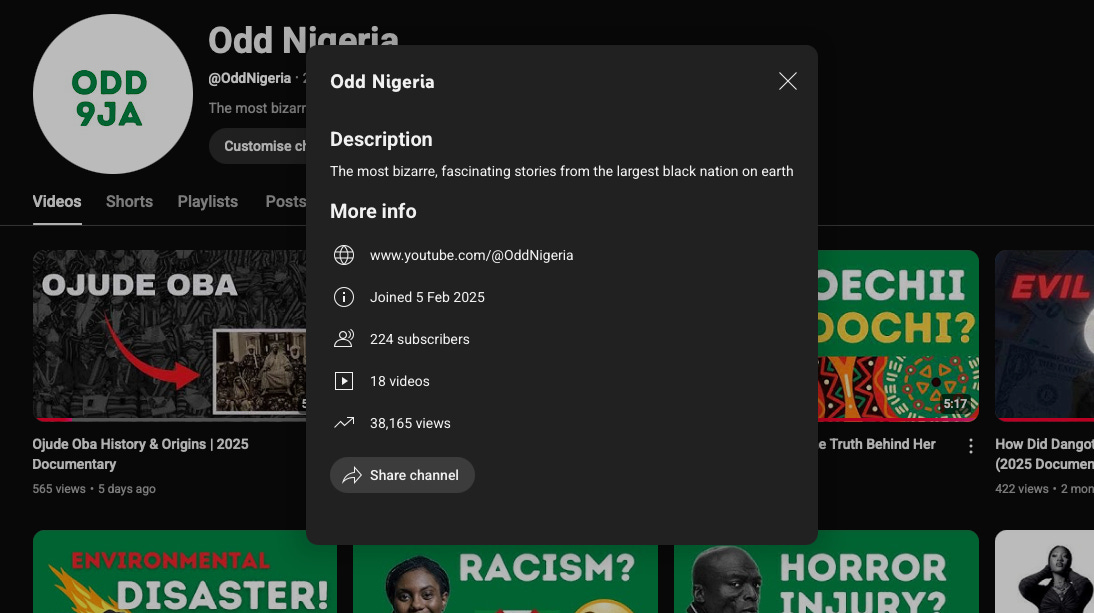Open the Playlists tab

208,202
